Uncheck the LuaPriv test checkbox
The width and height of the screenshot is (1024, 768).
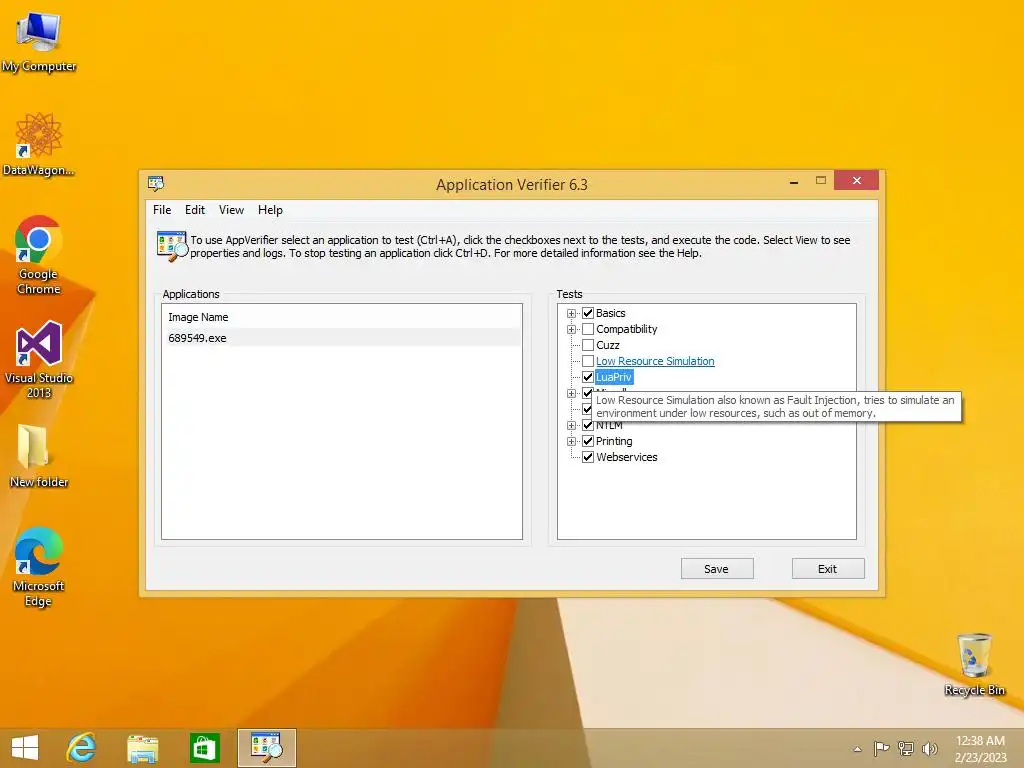[x=588, y=377]
